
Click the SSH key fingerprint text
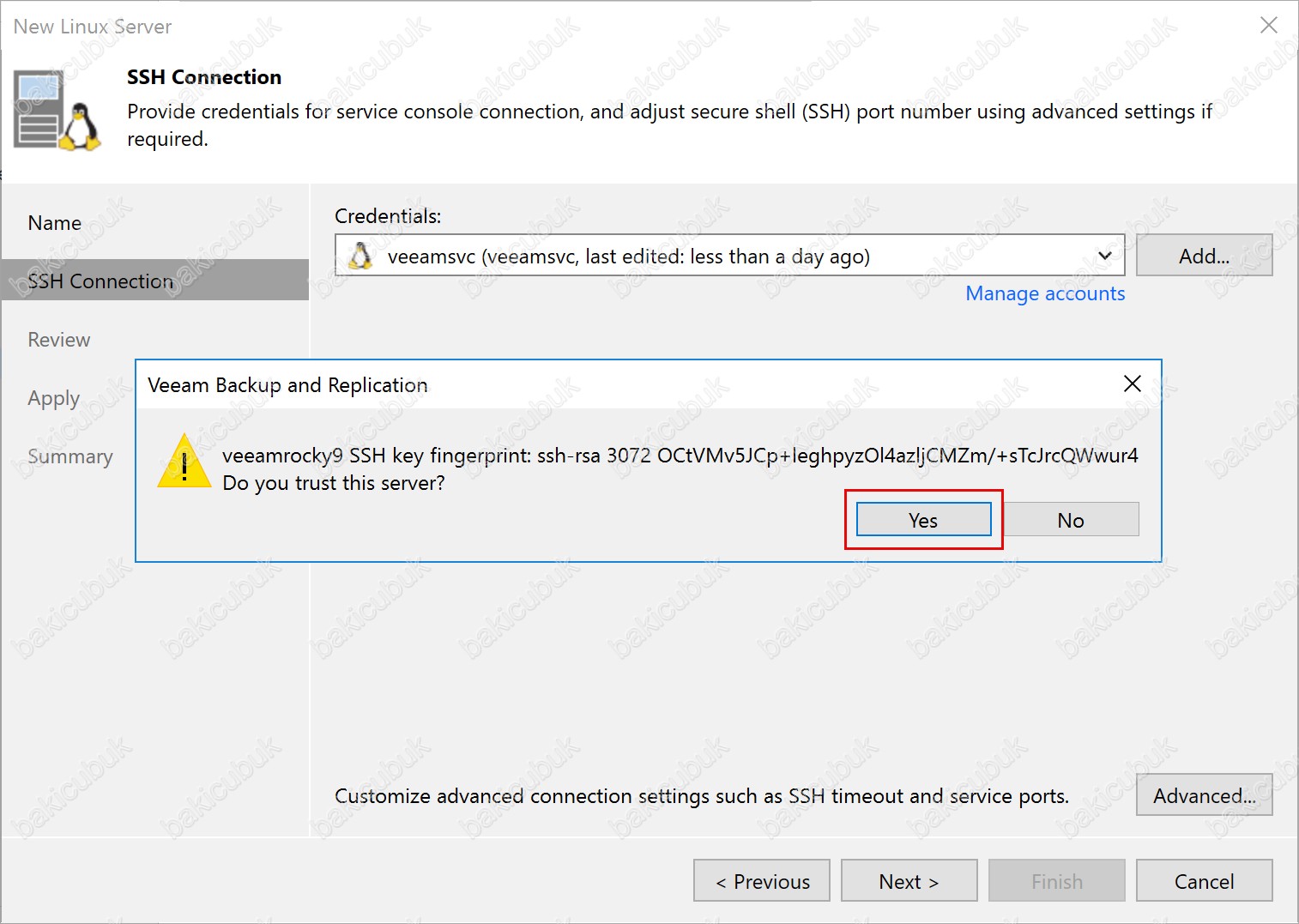(x=680, y=456)
